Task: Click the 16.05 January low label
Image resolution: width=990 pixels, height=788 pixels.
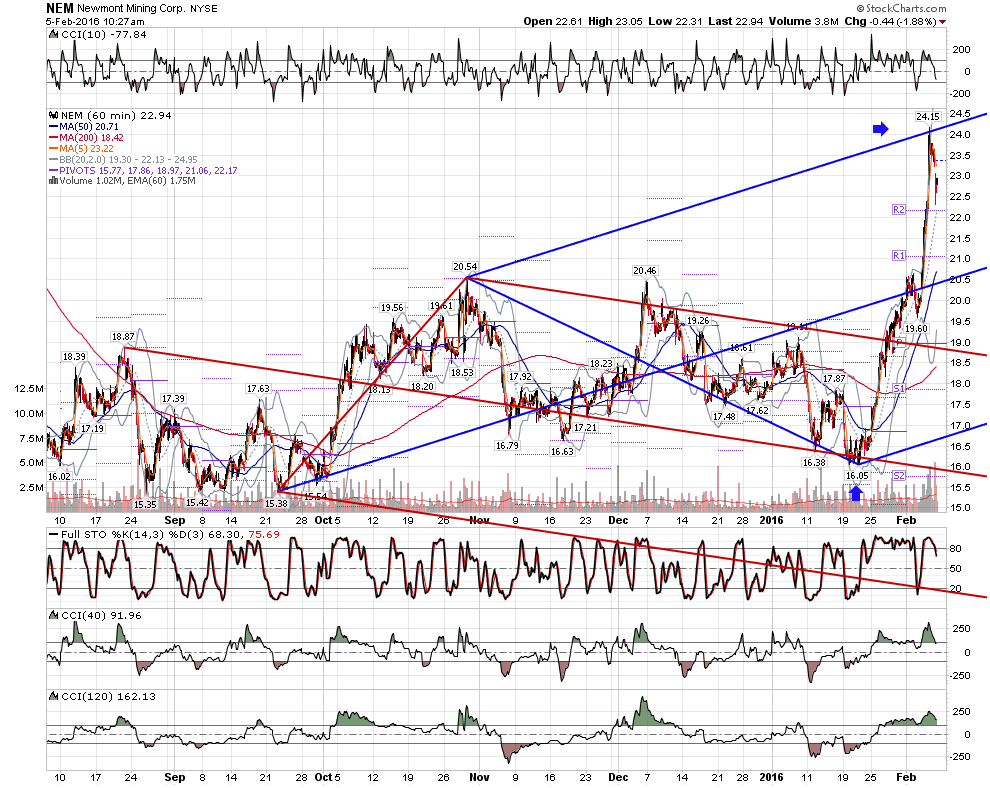Action: pos(857,475)
